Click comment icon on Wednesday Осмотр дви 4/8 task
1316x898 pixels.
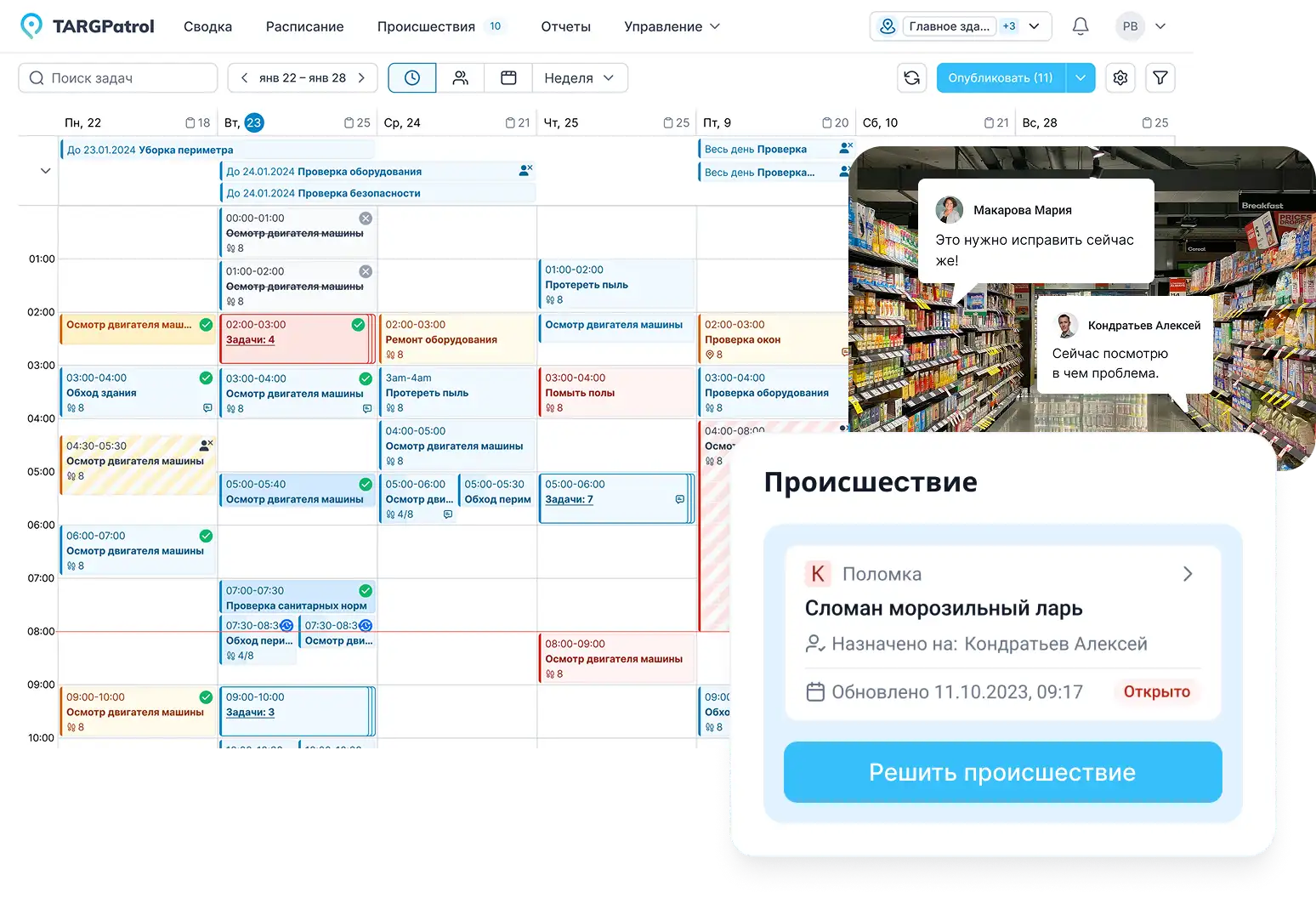point(448,514)
